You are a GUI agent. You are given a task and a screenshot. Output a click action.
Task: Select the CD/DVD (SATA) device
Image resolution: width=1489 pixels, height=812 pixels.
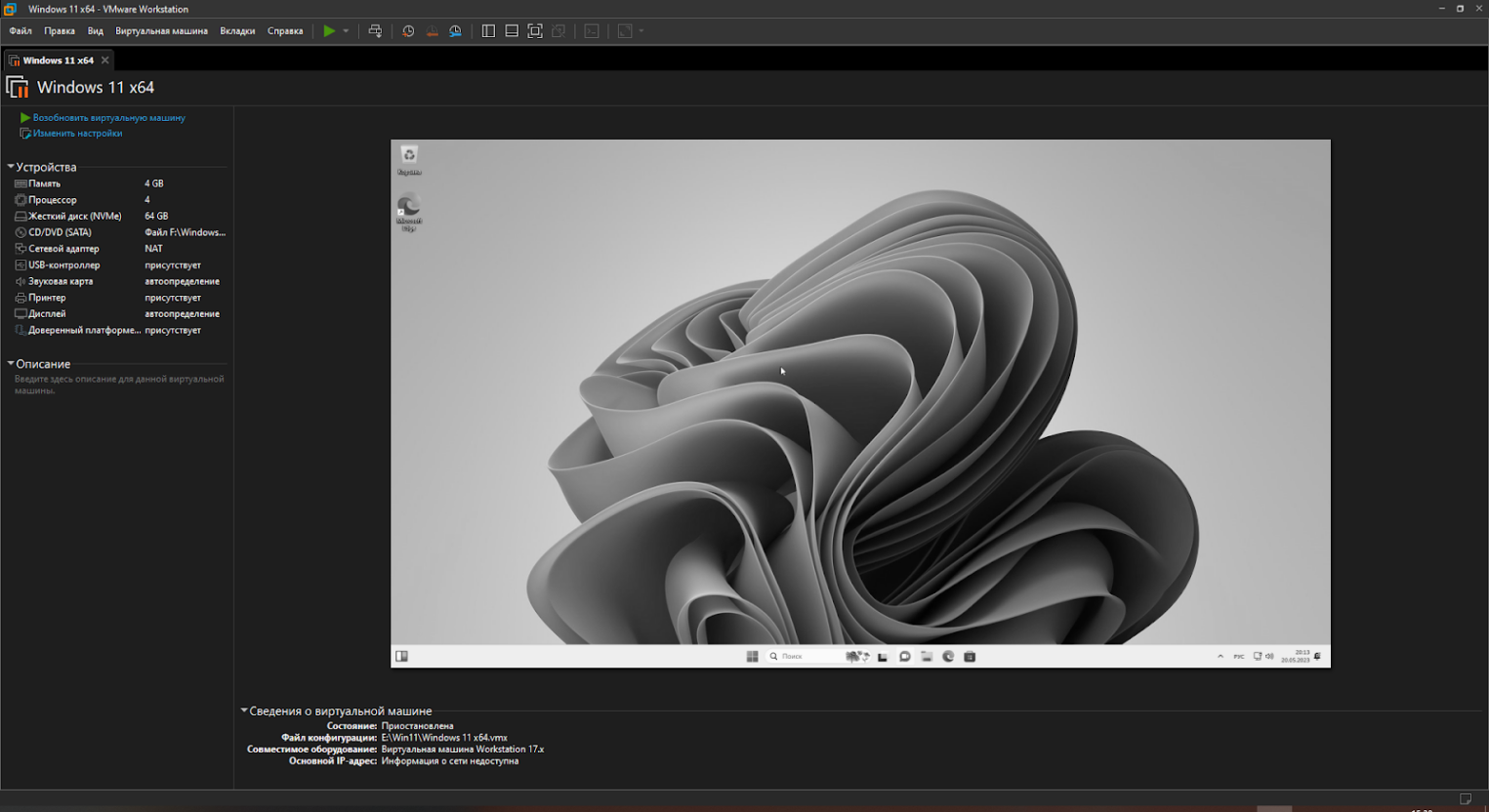[119, 232]
